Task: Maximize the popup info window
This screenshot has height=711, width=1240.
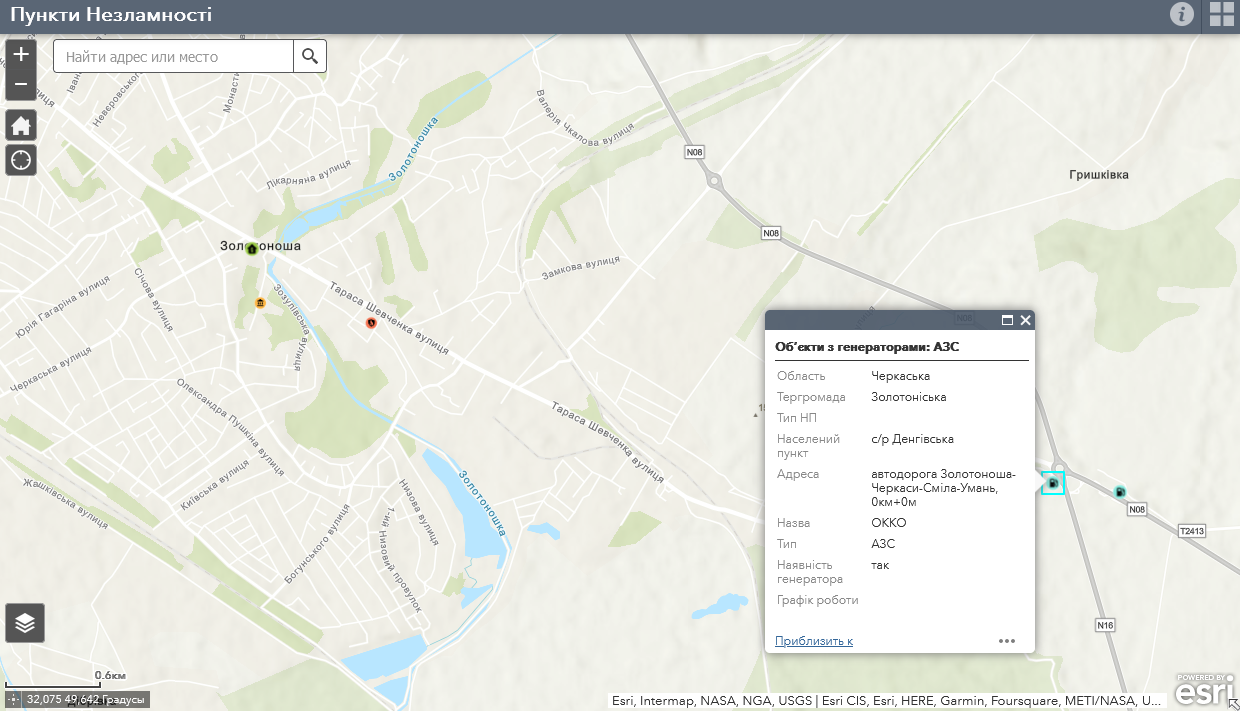Action: coord(1007,321)
